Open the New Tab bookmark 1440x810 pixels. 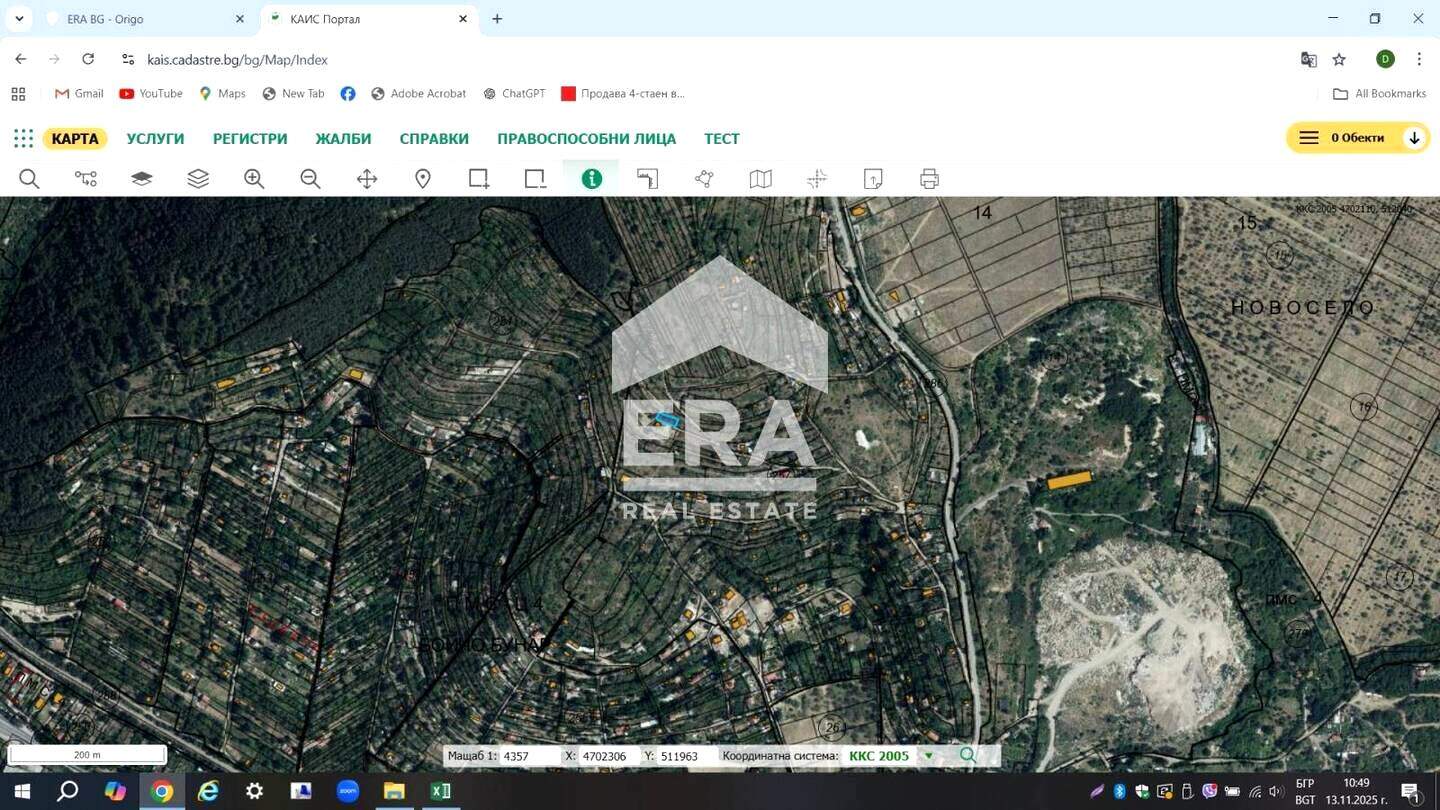click(293, 94)
